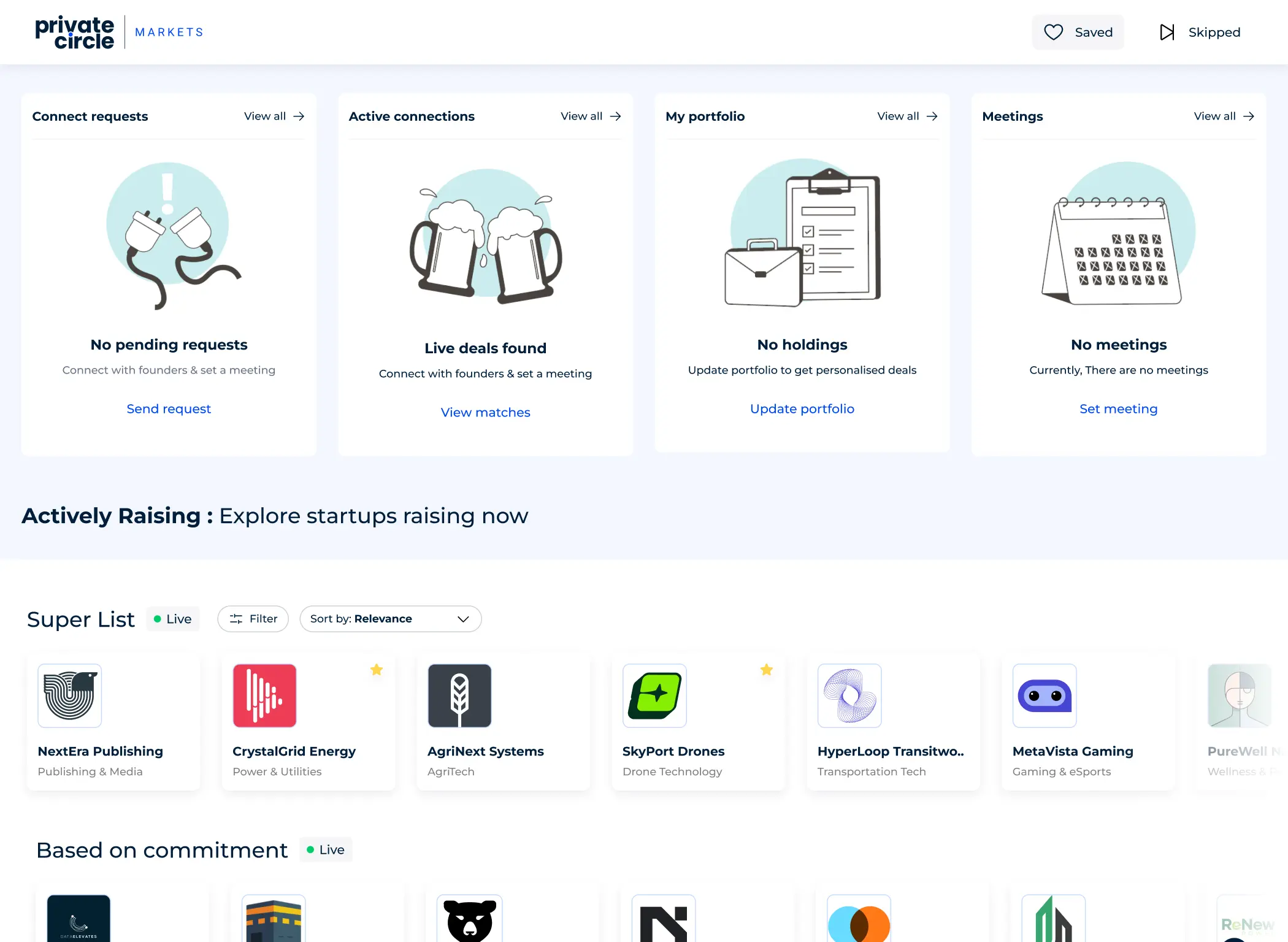
Task: Open the NextEra Publishing logo
Action: tap(70, 695)
